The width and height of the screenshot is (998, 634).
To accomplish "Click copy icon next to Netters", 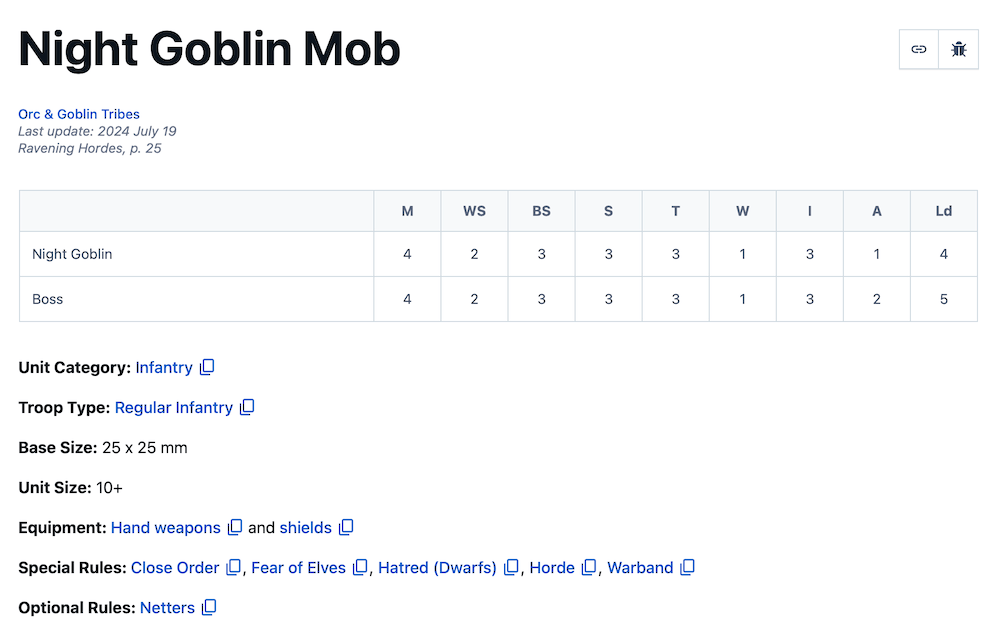I will click(209, 608).
